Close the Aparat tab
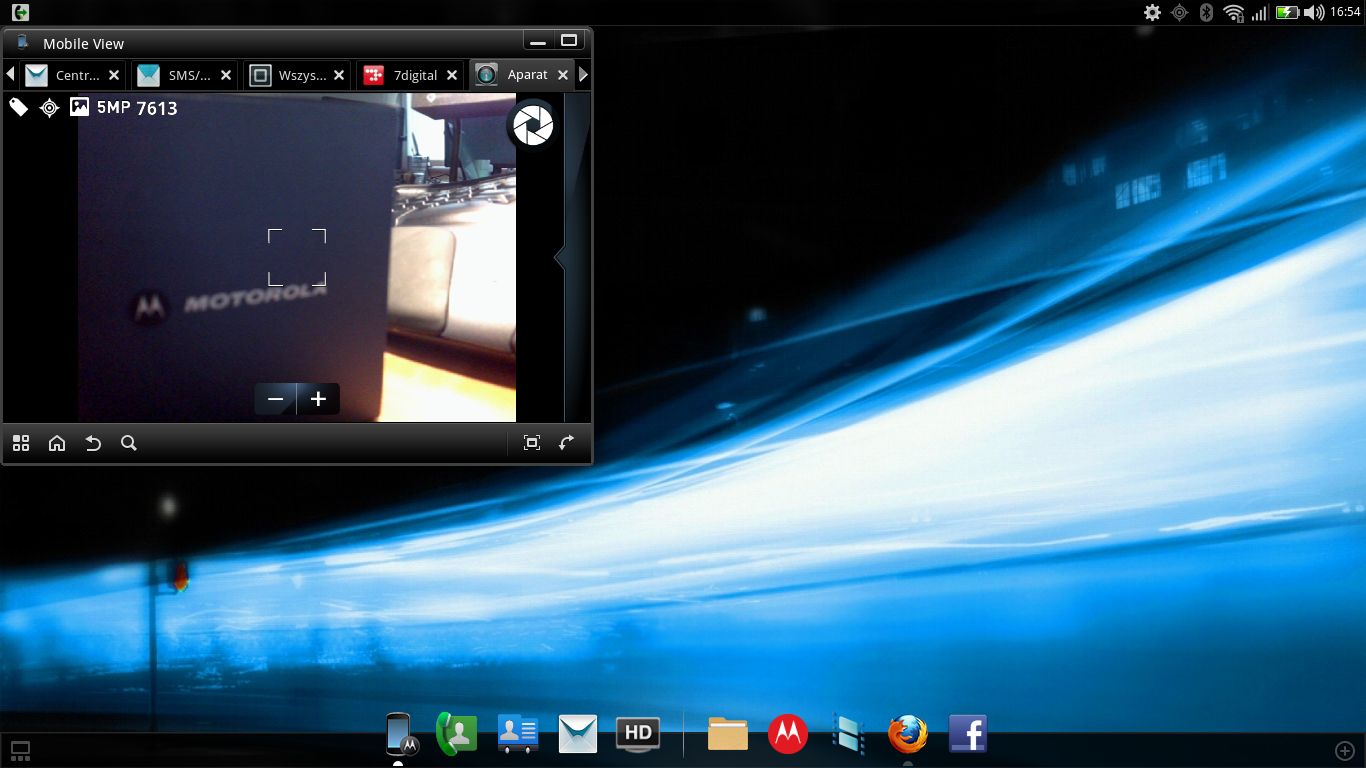 tap(563, 75)
